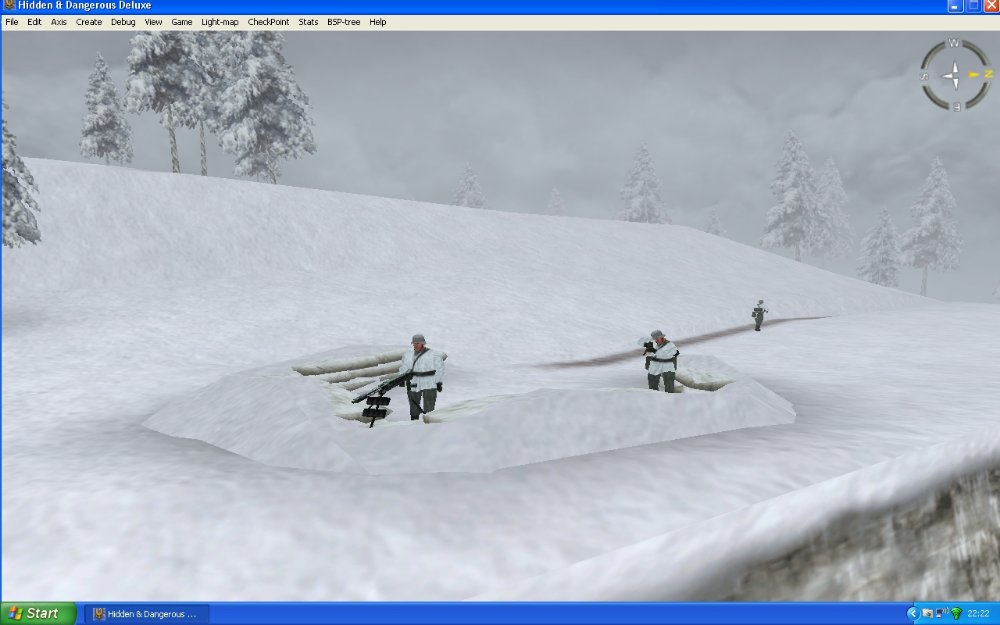Click the Hidden & Dangerous title bar icon

[9, 6]
